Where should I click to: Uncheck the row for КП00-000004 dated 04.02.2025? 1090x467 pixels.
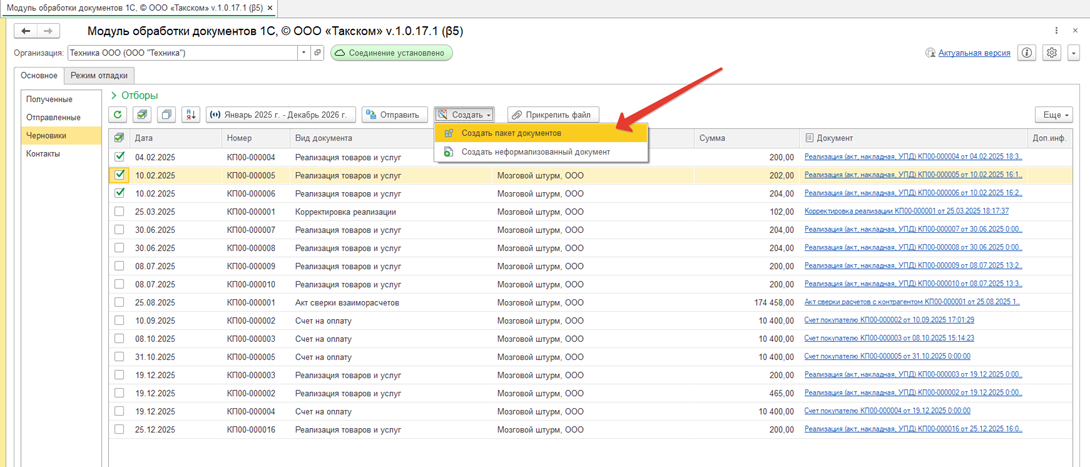(119, 157)
